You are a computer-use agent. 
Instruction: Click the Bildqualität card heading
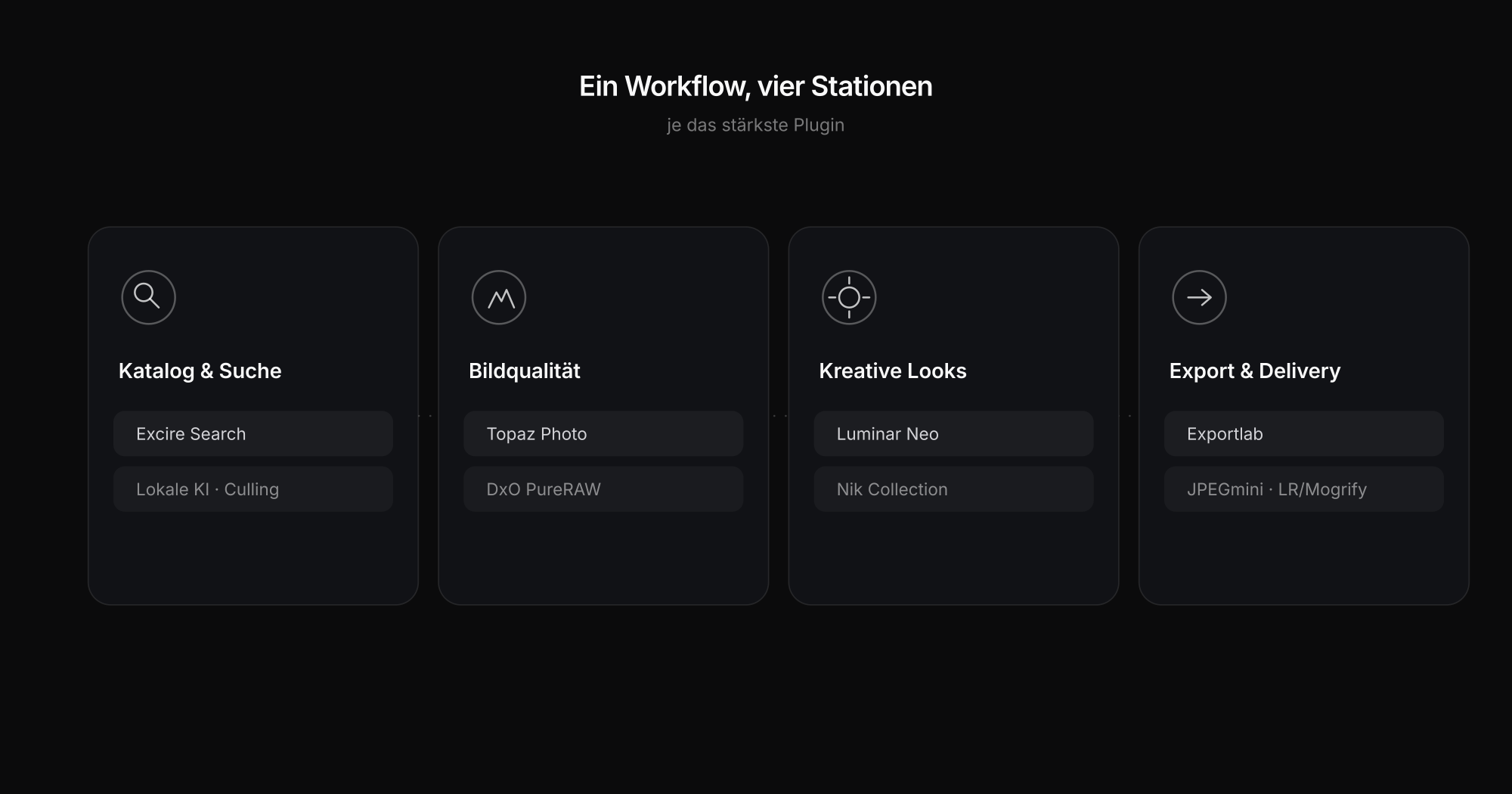point(525,371)
